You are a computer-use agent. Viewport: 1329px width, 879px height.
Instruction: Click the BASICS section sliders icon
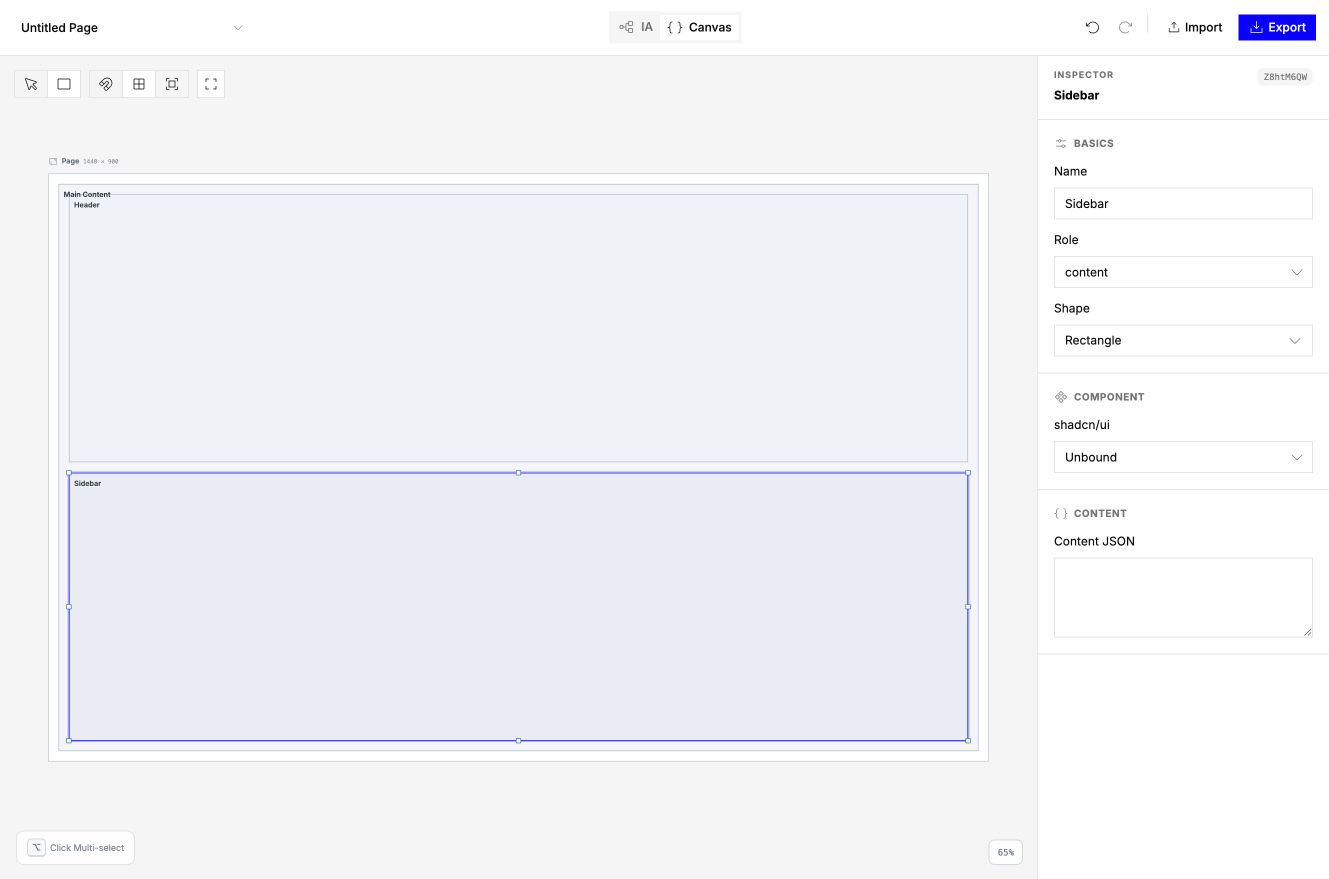point(1061,144)
